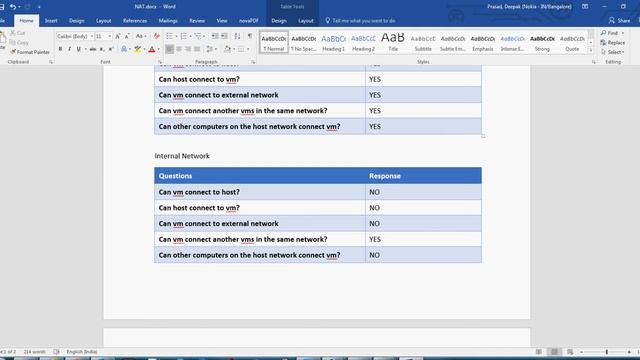The width and height of the screenshot is (640, 360).
Task: Switch to Read Mode view icon
Action: click(539, 351)
